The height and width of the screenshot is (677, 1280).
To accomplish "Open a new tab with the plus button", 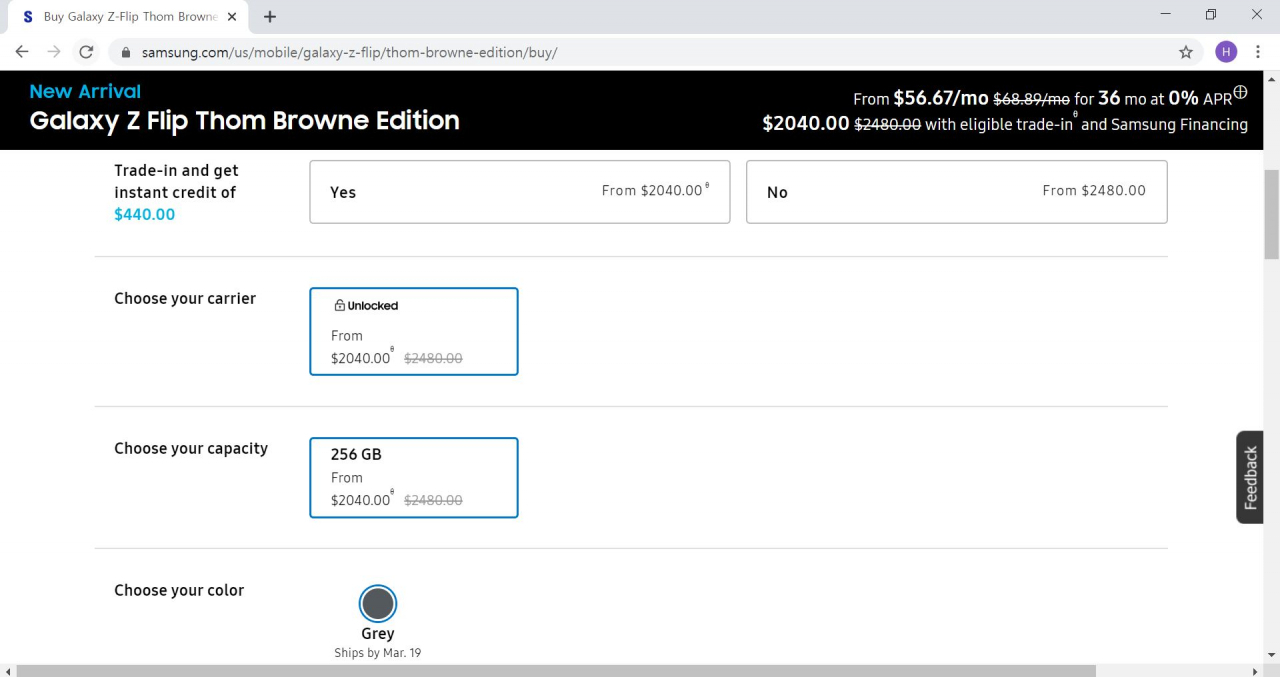I will [x=270, y=17].
